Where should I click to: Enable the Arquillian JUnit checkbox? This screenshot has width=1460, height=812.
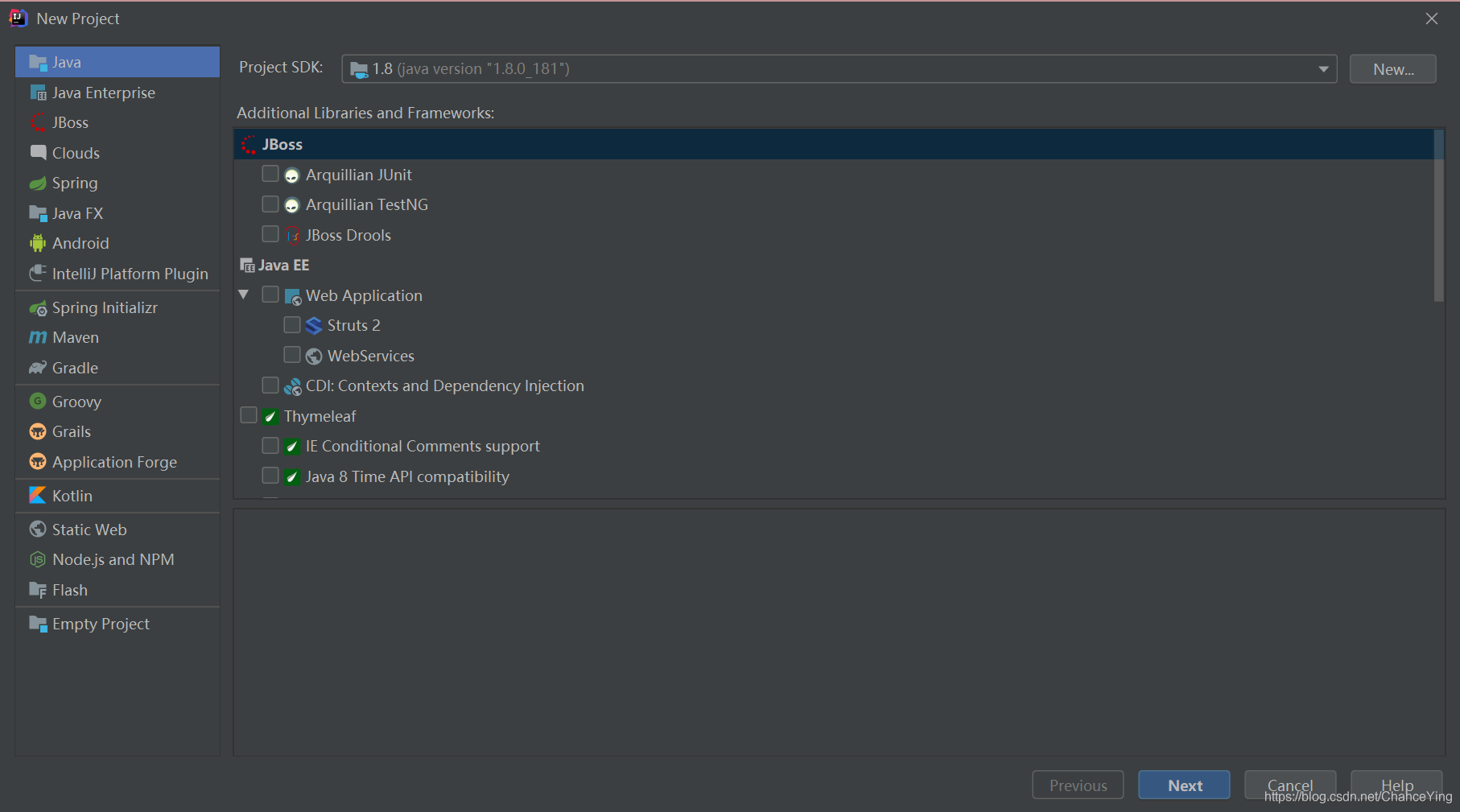click(x=270, y=174)
